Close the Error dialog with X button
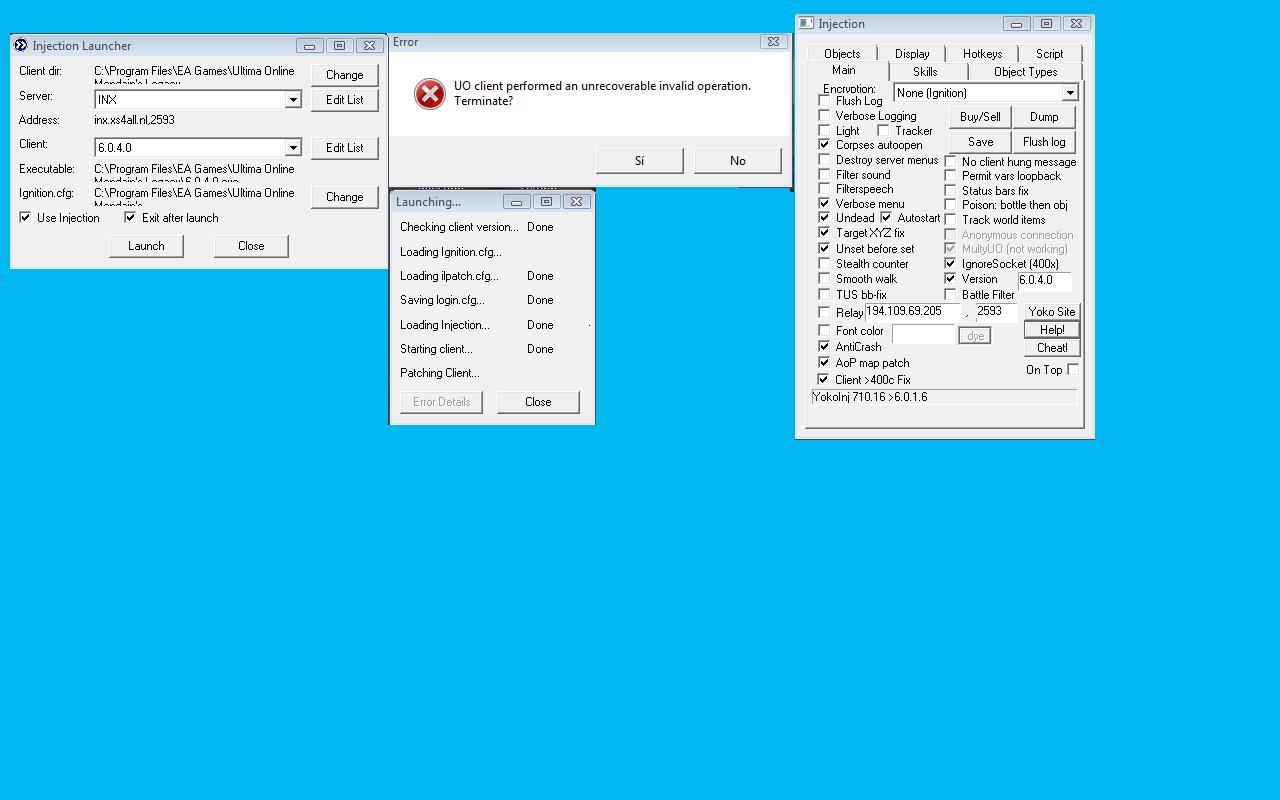Screen dimensions: 1280x800 773,42
